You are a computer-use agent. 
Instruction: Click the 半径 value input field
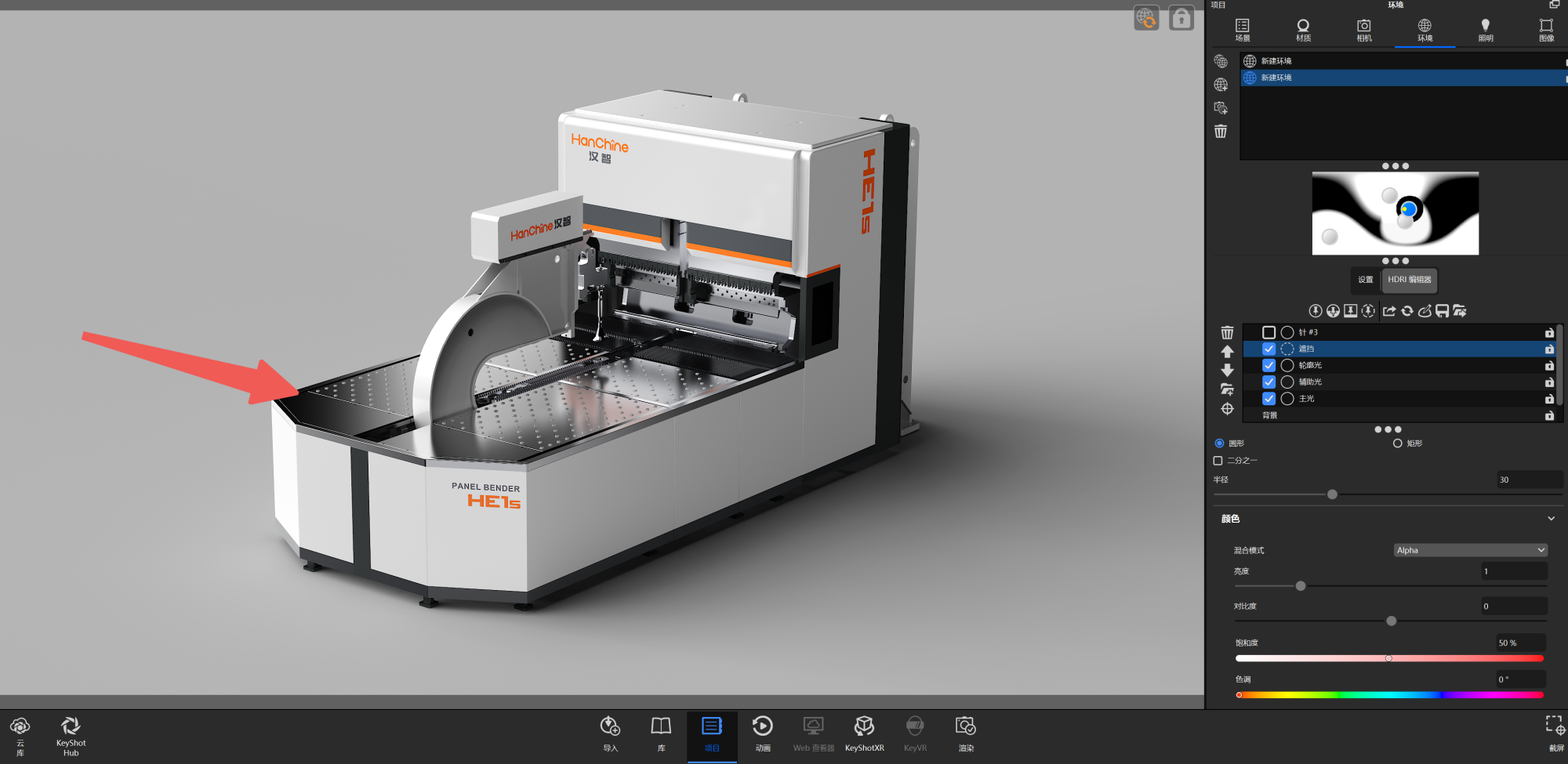(x=1529, y=480)
